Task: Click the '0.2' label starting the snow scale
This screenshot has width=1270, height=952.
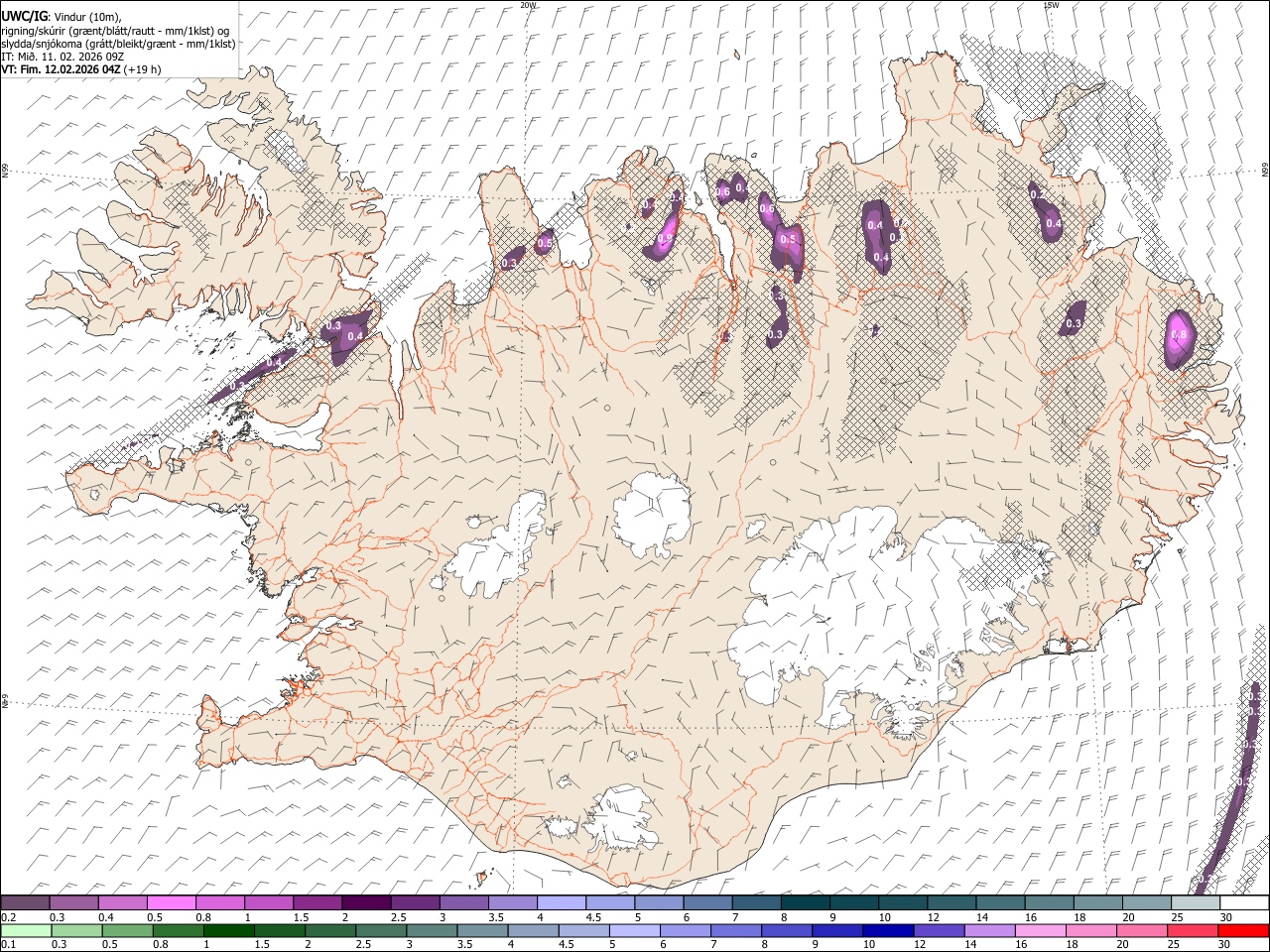Action: (9, 917)
